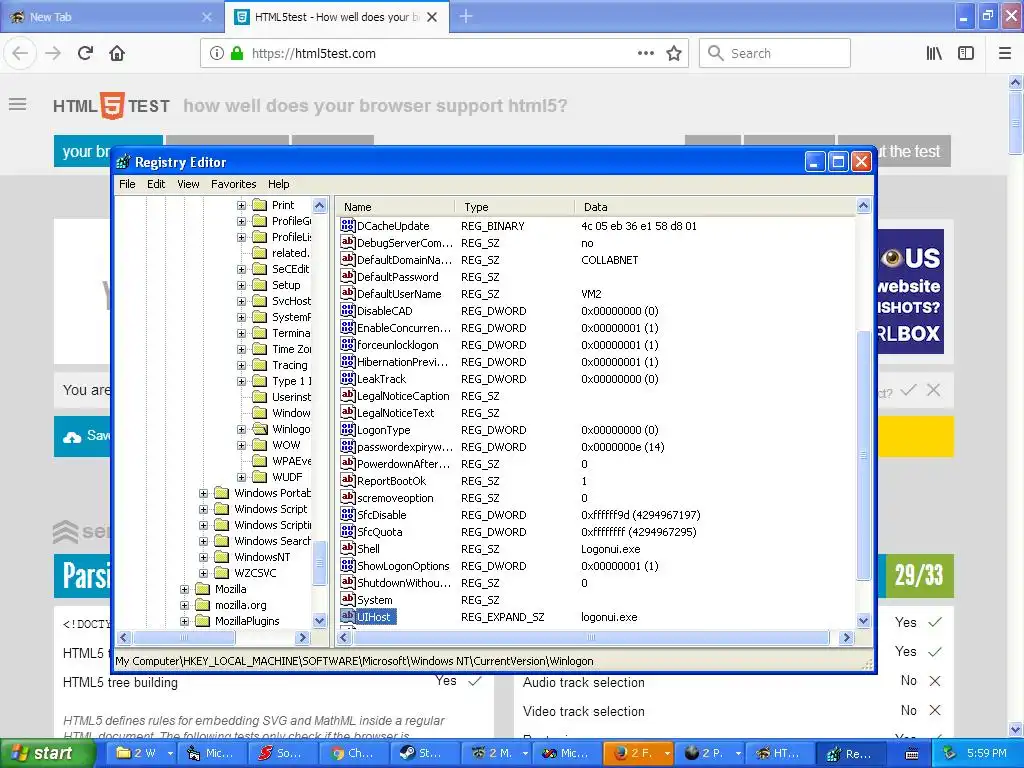
Task: Expand the Windows Script key
Action: pyautogui.click(x=203, y=509)
